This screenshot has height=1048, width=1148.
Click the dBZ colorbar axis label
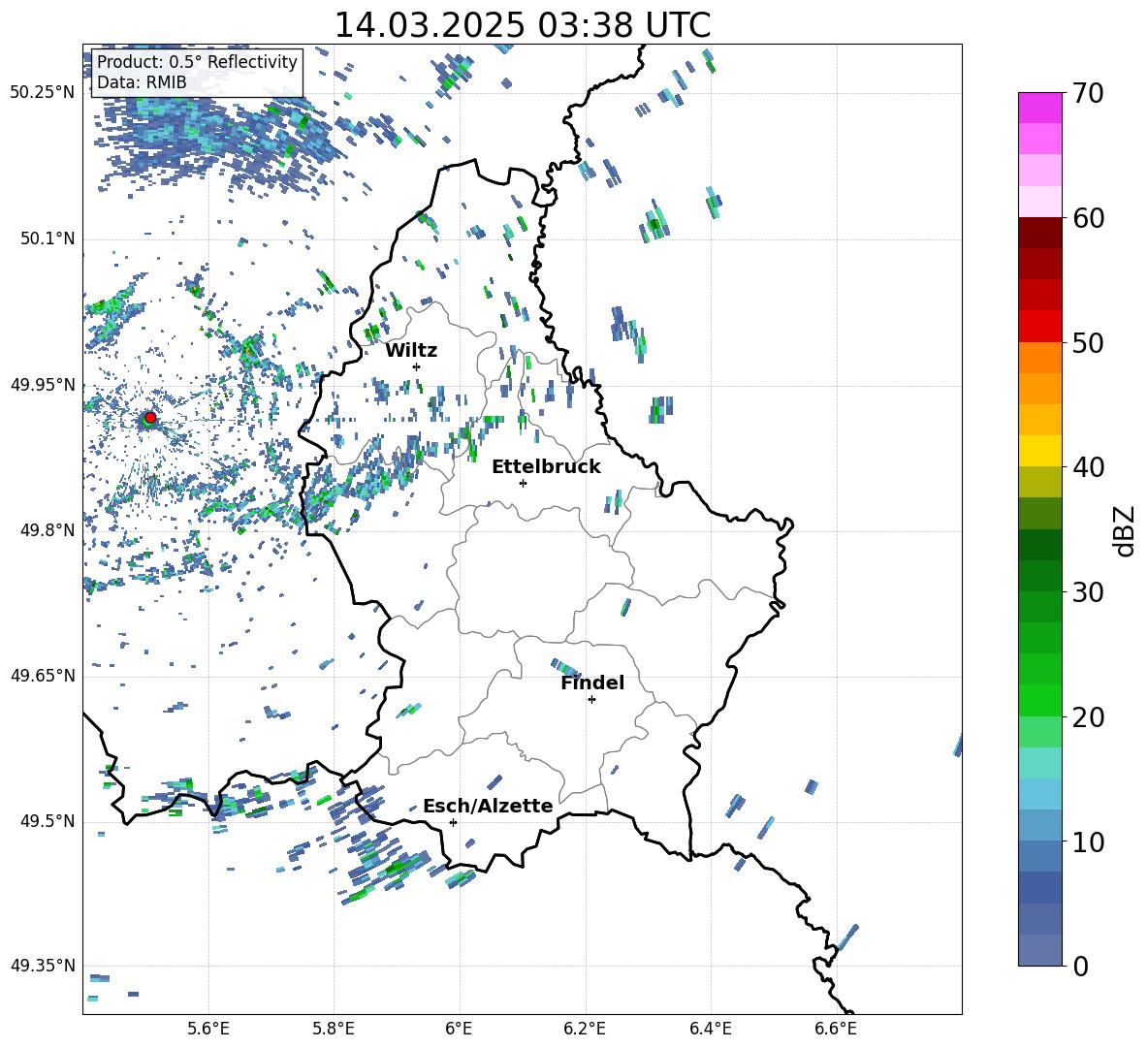(x=1126, y=530)
